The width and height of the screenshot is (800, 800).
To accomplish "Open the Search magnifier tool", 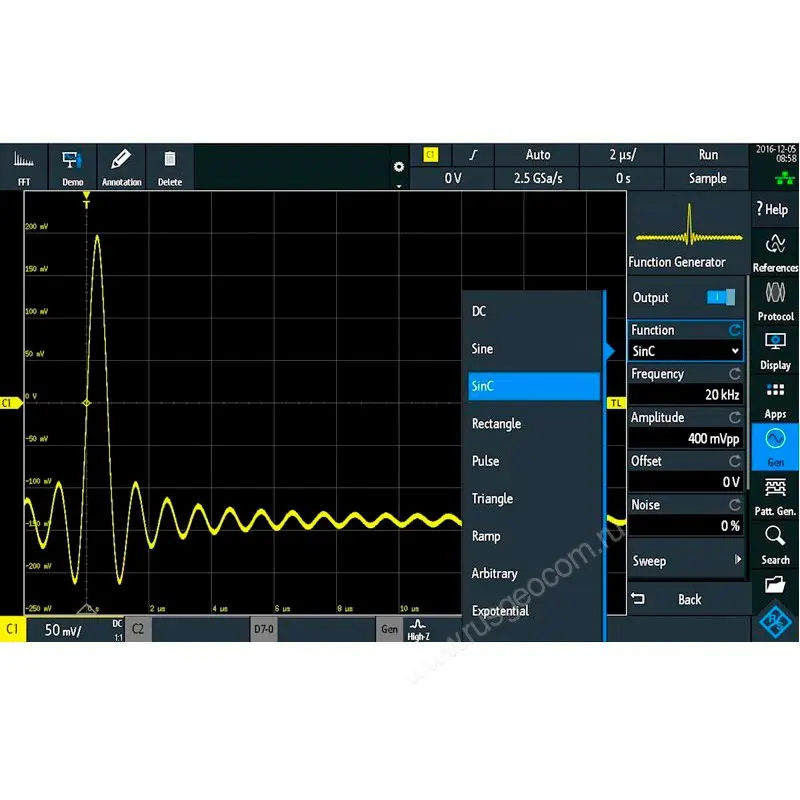I will point(775,545).
